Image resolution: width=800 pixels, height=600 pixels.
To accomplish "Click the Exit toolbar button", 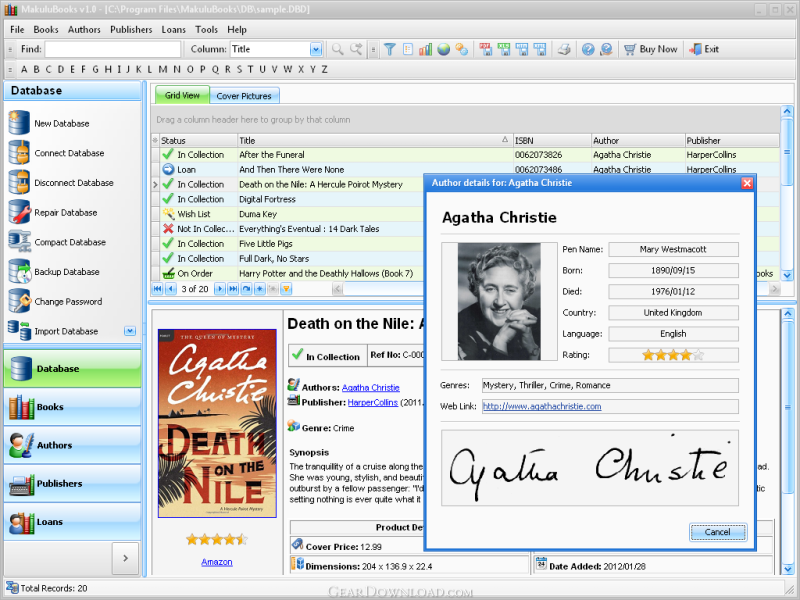I will 704,49.
